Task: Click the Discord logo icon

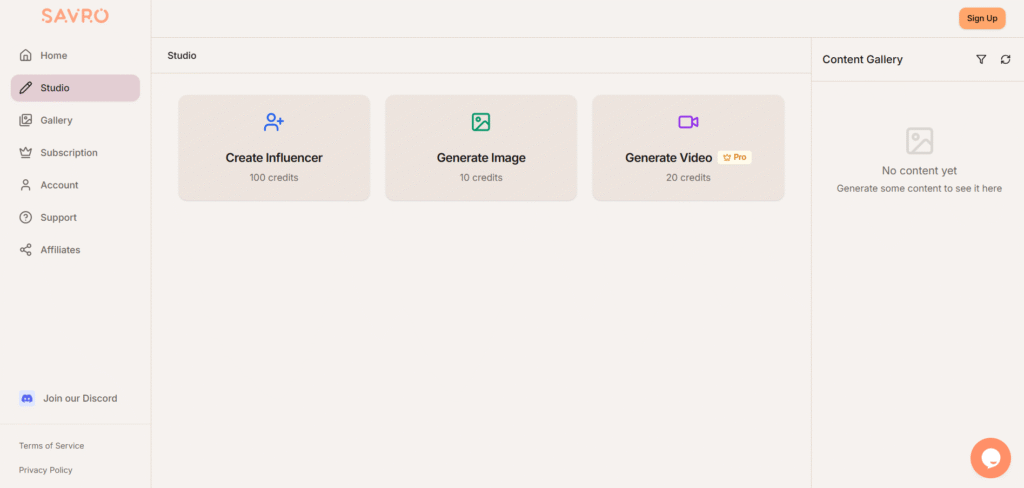Action: pyautogui.click(x=27, y=398)
